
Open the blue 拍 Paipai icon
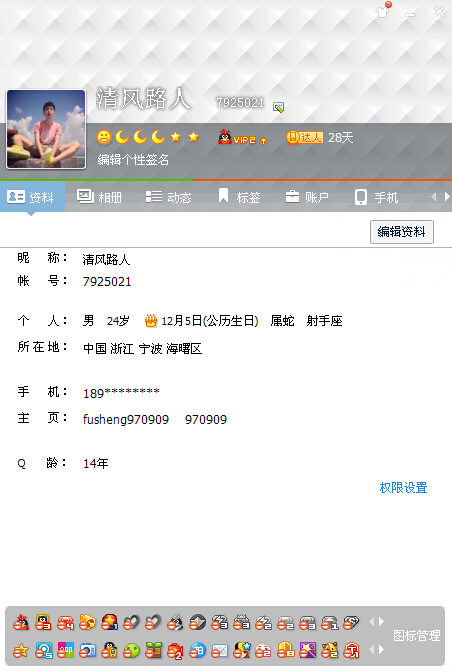click(x=198, y=651)
